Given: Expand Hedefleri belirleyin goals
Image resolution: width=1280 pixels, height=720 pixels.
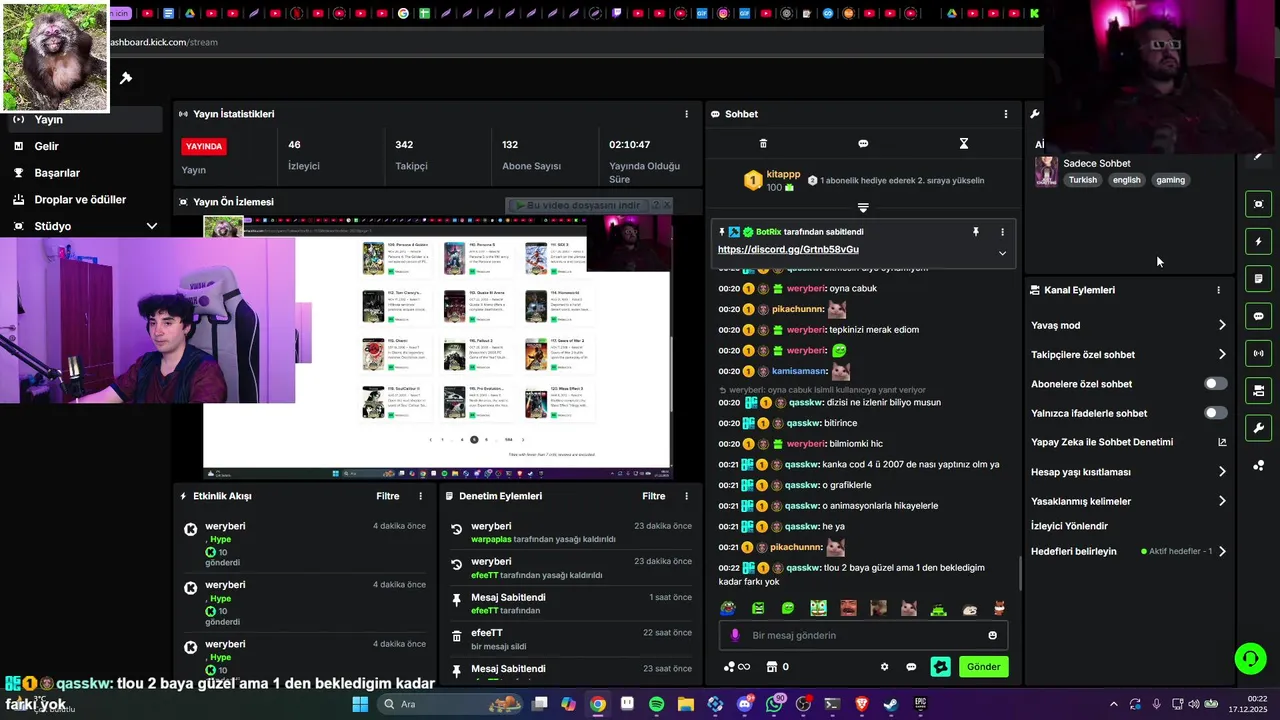Looking at the screenshot, I should click(x=1222, y=551).
